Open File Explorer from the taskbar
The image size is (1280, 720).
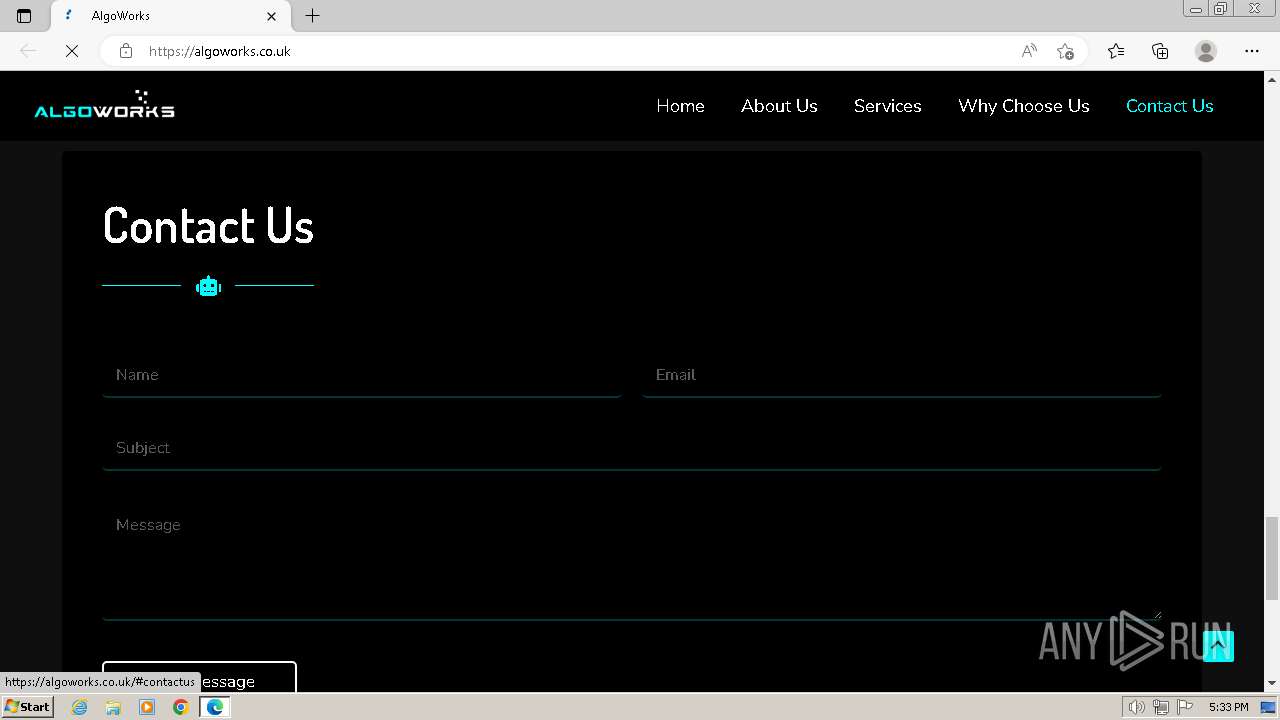coord(113,707)
